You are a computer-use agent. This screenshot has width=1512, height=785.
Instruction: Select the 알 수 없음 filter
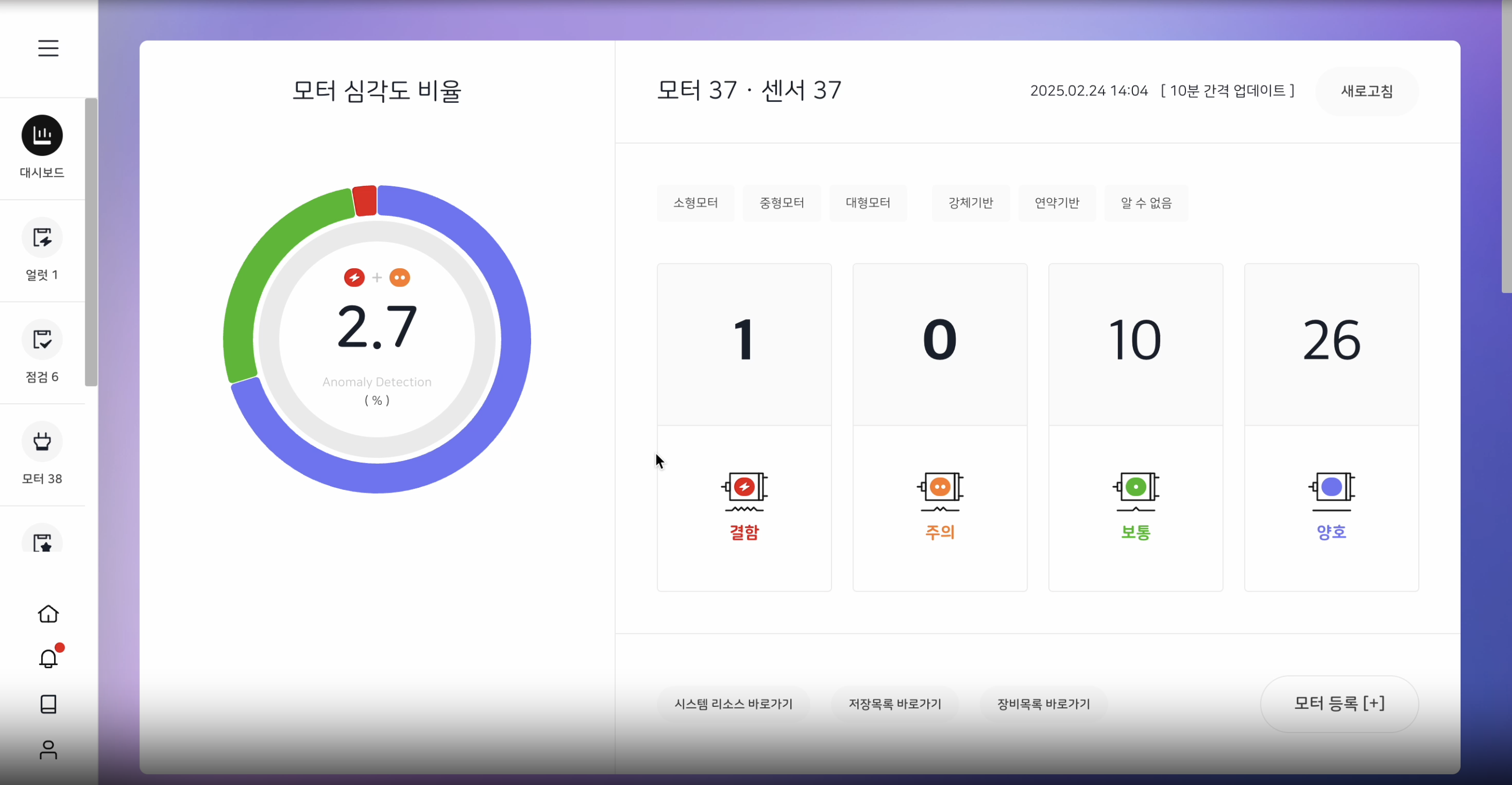pyautogui.click(x=1146, y=203)
